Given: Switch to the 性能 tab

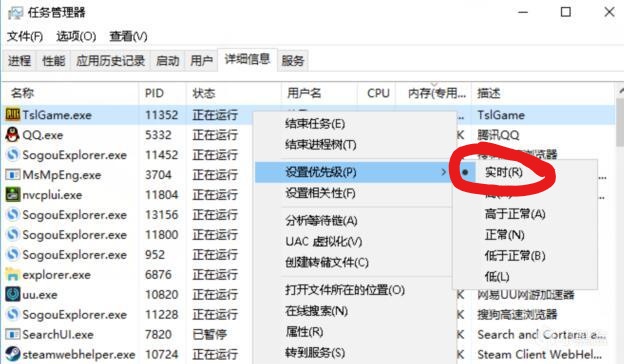Looking at the screenshot, I should pos(54,61).
